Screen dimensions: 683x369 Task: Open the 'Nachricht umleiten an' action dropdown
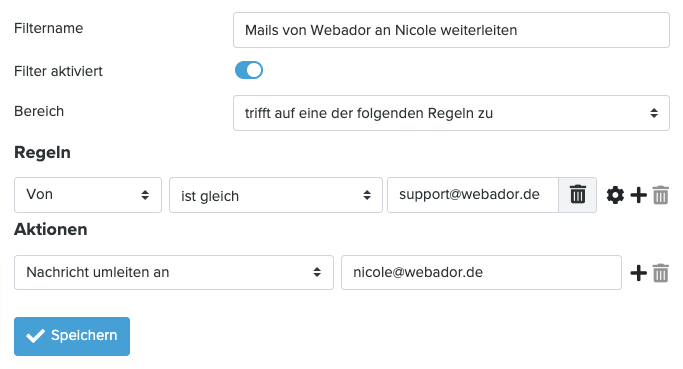[x=174, y=272]
